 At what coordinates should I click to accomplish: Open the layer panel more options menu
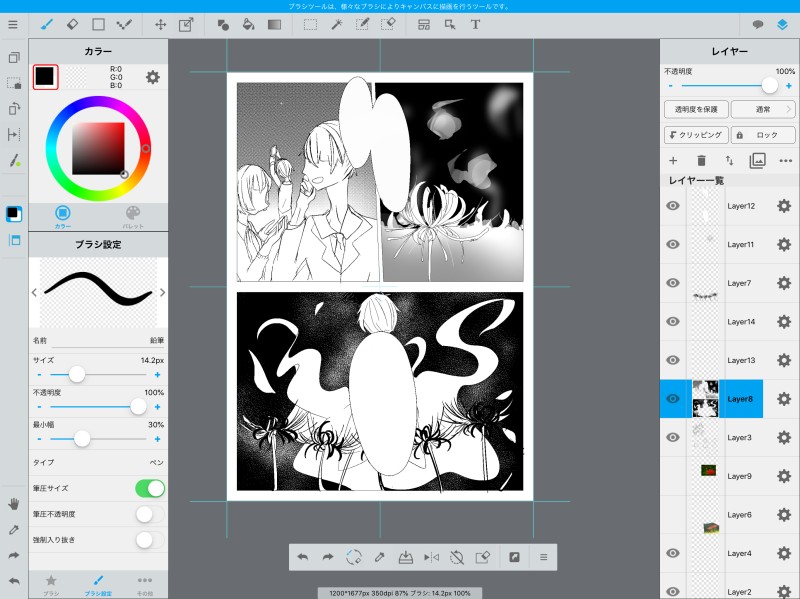pyautogui.click(x=785, y=160)
